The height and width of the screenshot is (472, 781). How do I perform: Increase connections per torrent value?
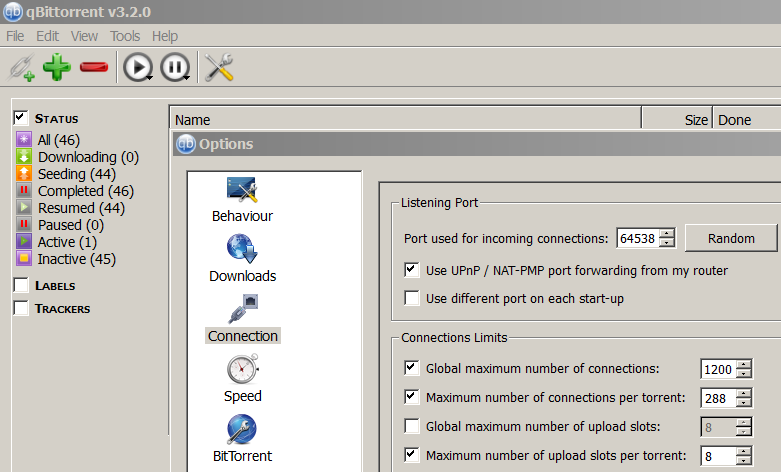[x=744, y=393]
